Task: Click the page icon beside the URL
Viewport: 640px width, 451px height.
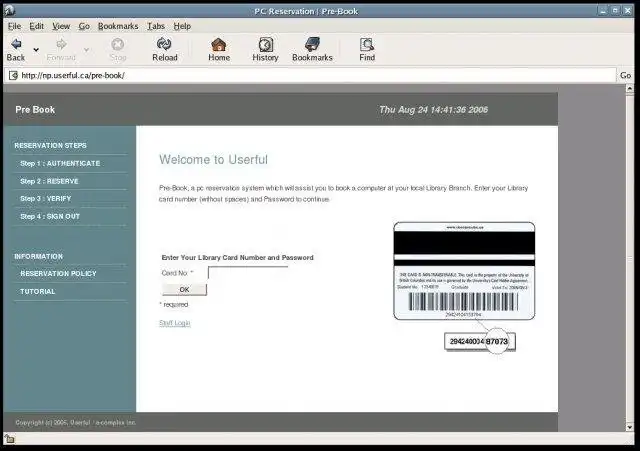Action: pos(13,75)
